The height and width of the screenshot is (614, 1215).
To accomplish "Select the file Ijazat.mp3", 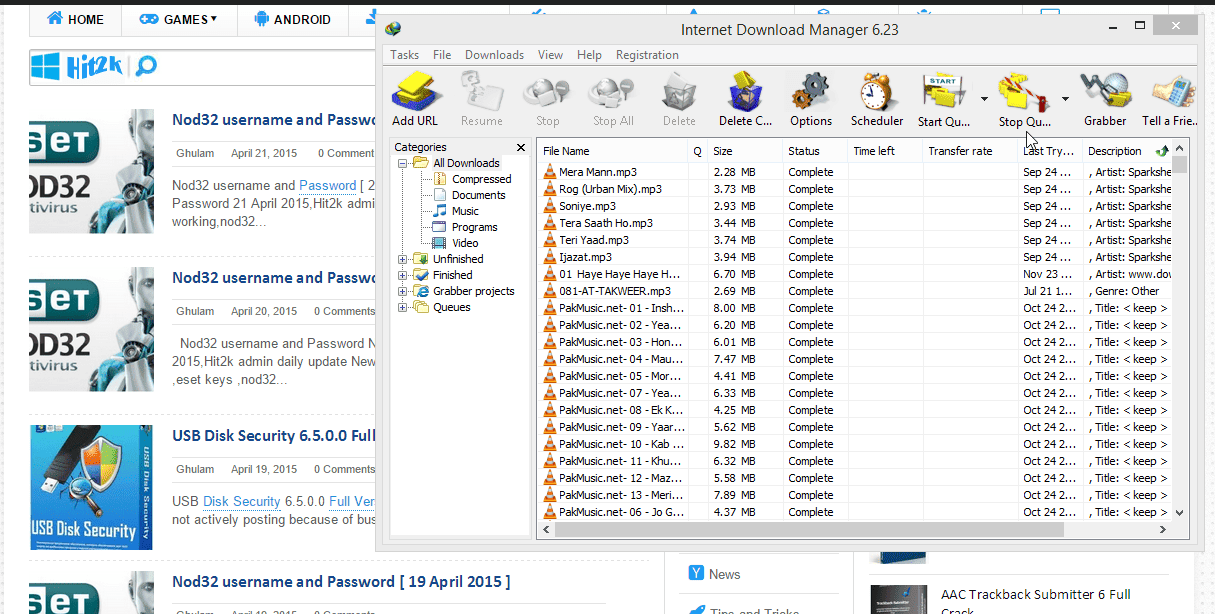I will [x=585, y=257].
